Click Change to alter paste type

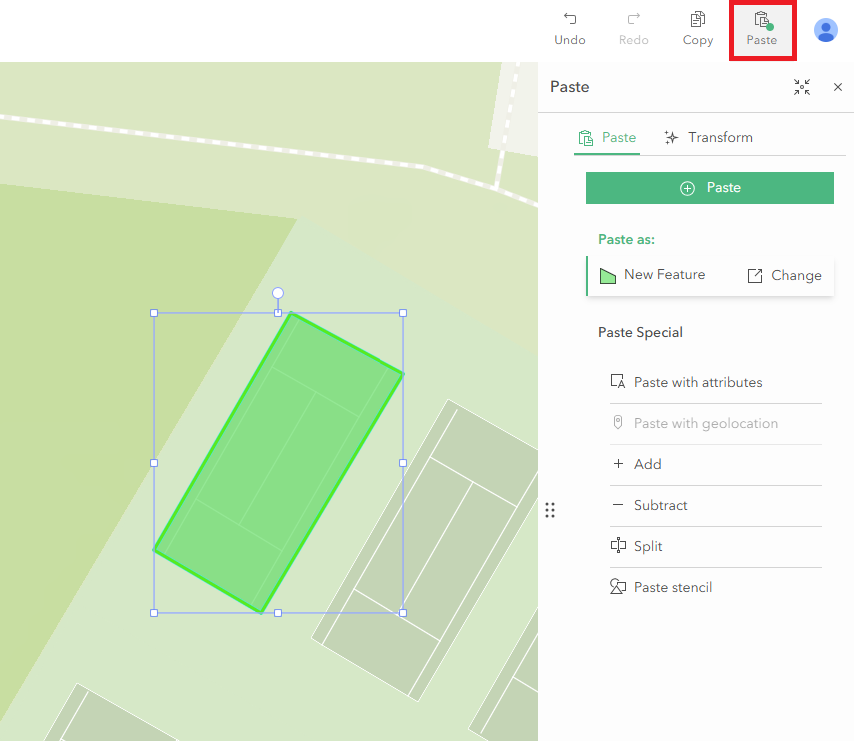pos(784,275)
